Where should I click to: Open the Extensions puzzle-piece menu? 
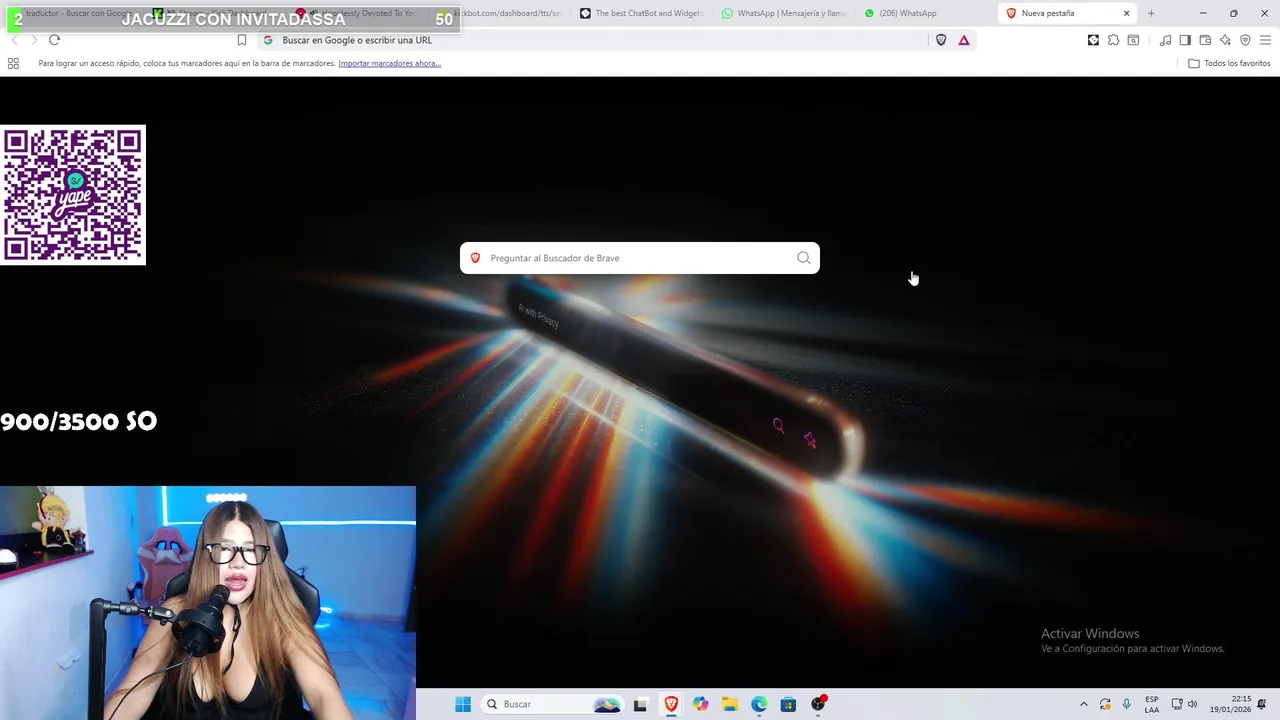1113,40
